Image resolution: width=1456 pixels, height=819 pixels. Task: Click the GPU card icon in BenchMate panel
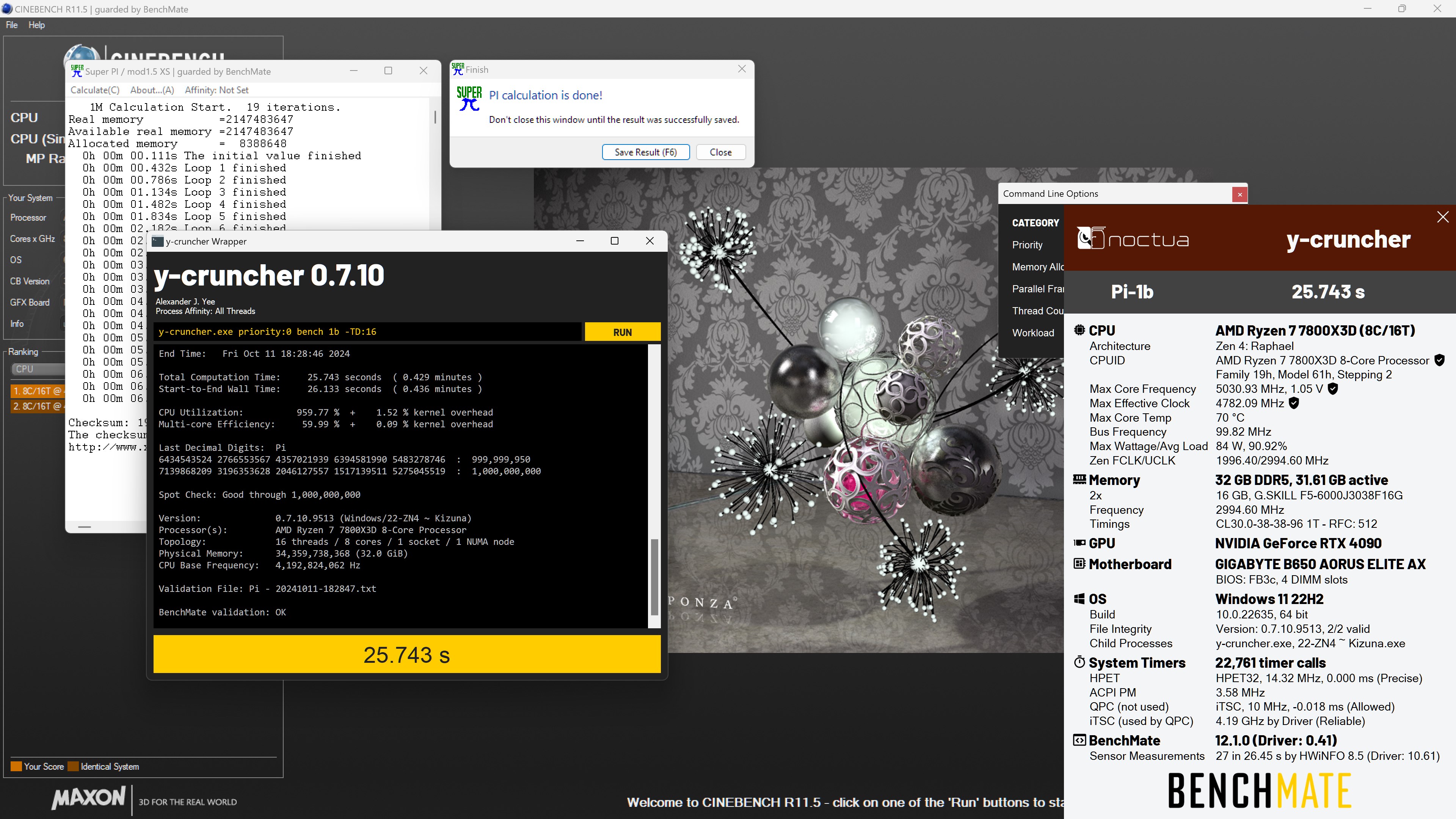1079,543
